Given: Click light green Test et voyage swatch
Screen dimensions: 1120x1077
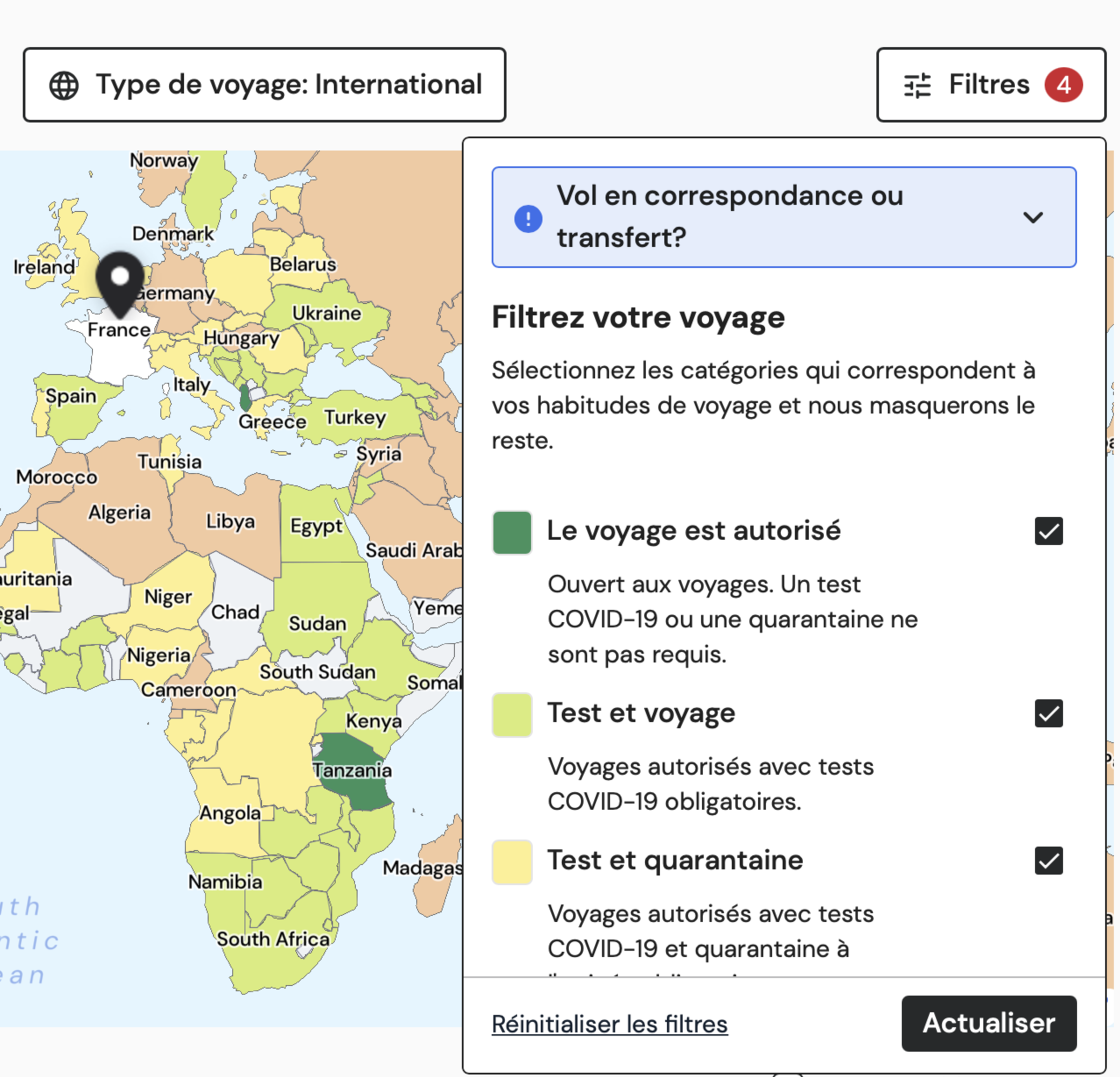Looking at the screenshot, I should coord(512,715).
